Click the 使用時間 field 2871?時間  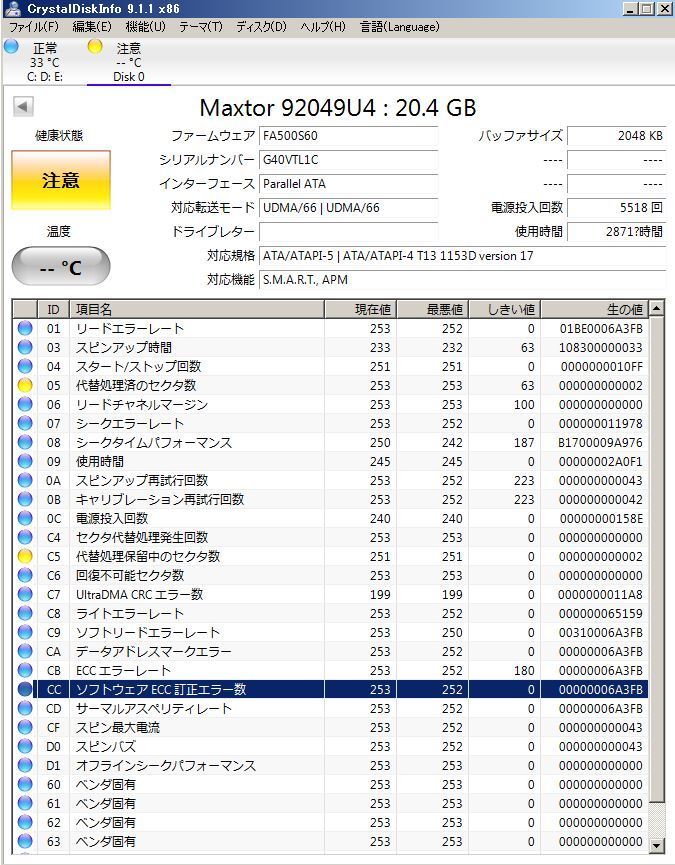point(617,232)
